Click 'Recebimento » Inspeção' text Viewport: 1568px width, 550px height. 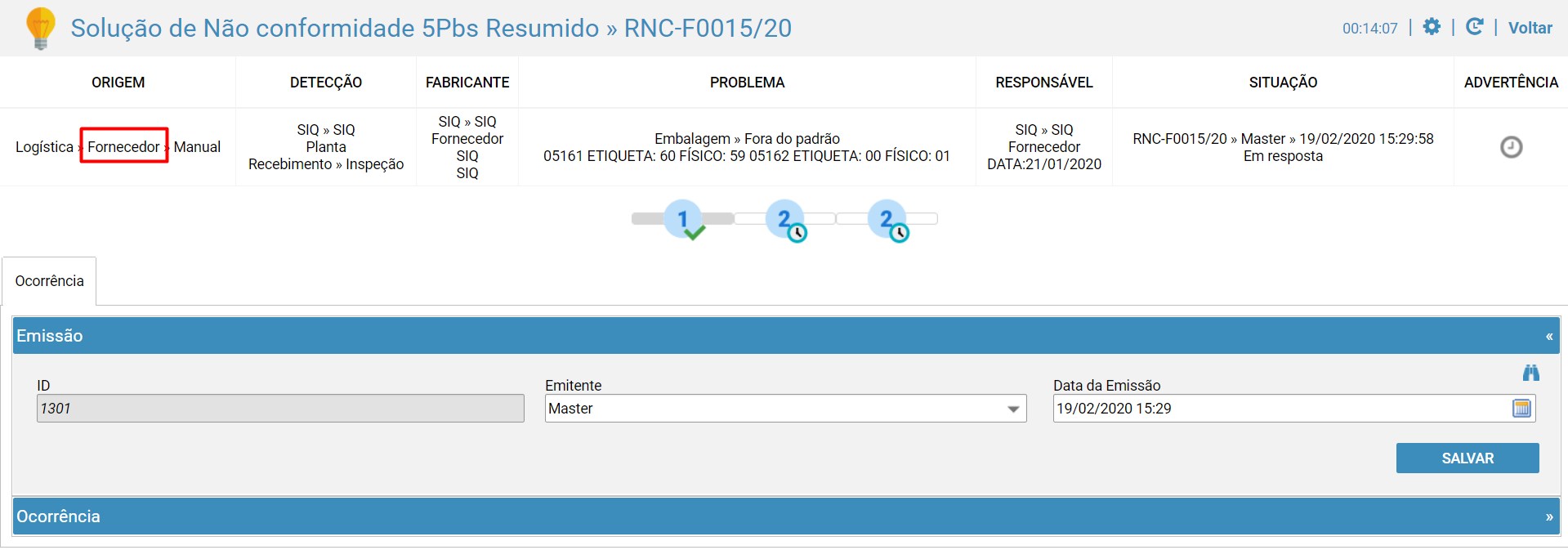[326, 164]
